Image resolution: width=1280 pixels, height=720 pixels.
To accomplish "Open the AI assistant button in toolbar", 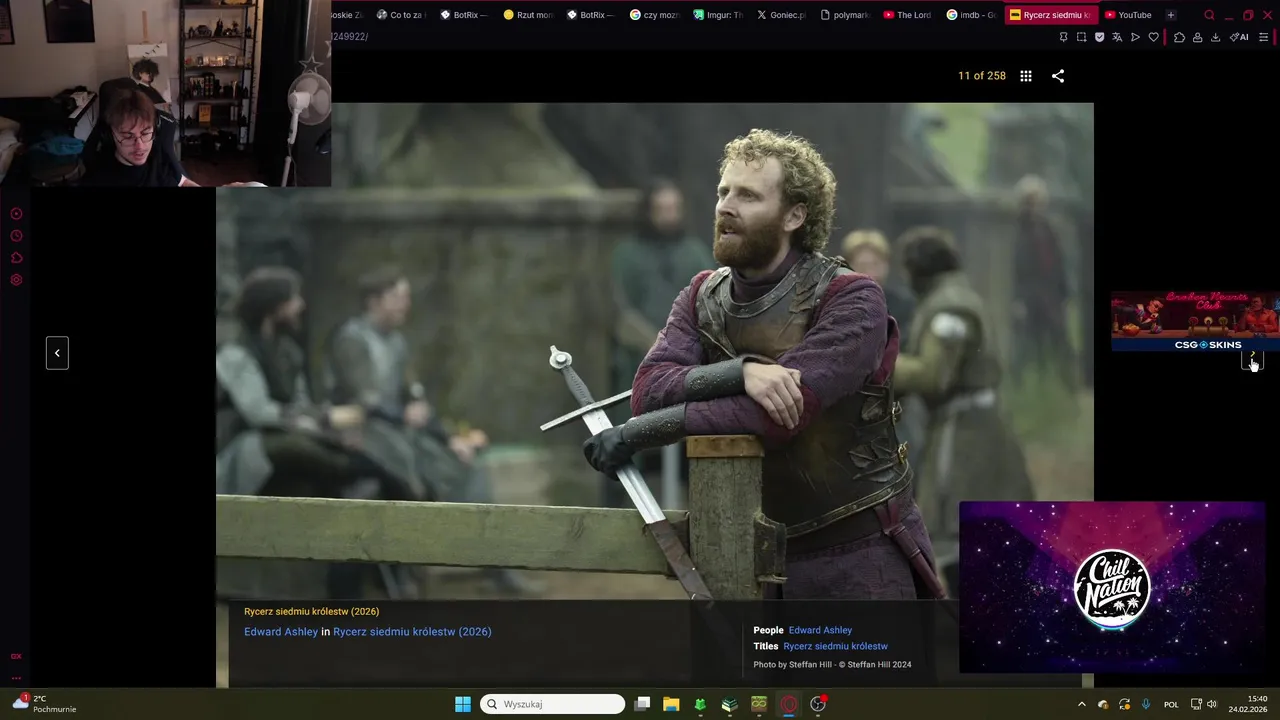I will click(1239, 37).
